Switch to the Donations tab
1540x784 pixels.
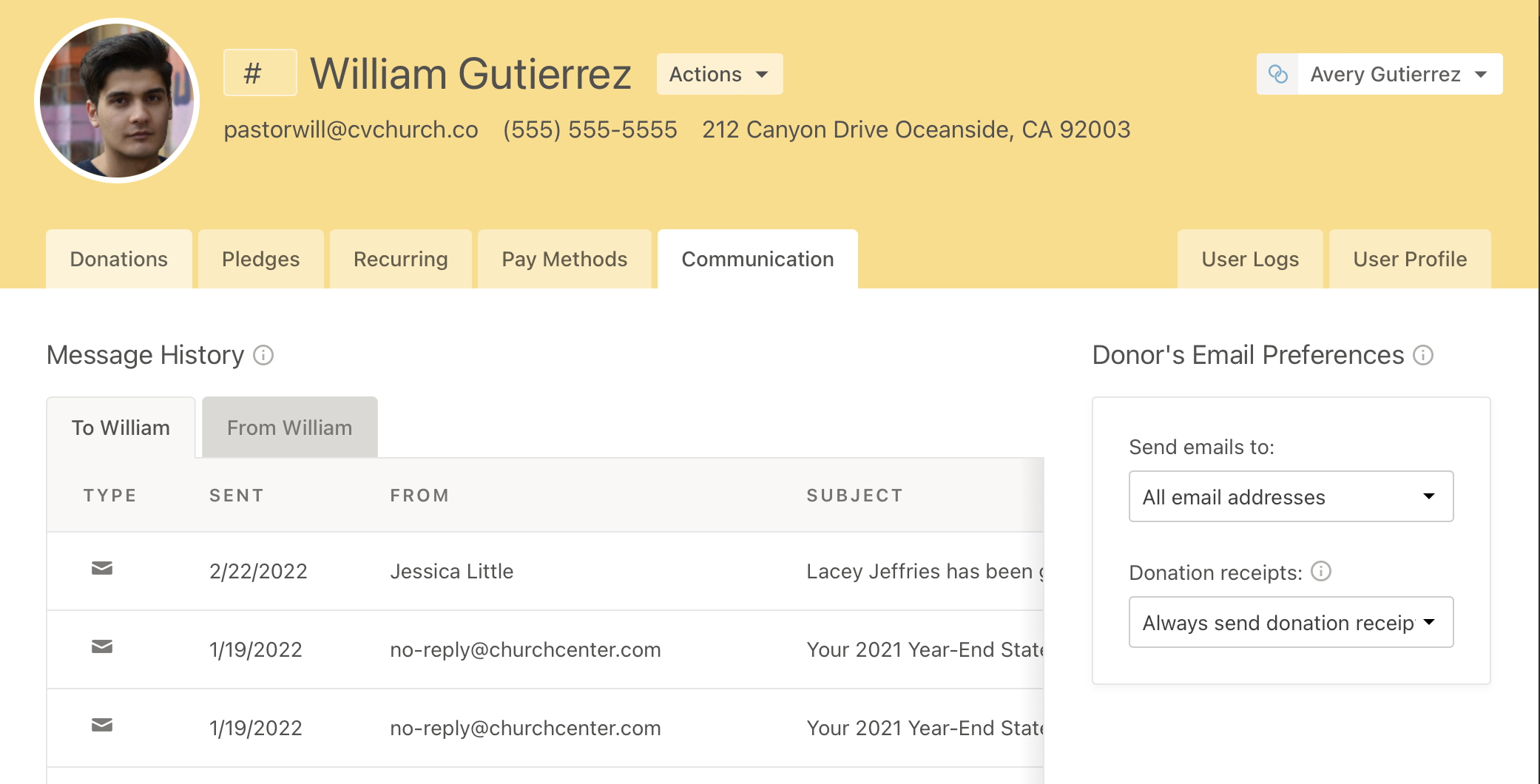(x=119, y=259)
